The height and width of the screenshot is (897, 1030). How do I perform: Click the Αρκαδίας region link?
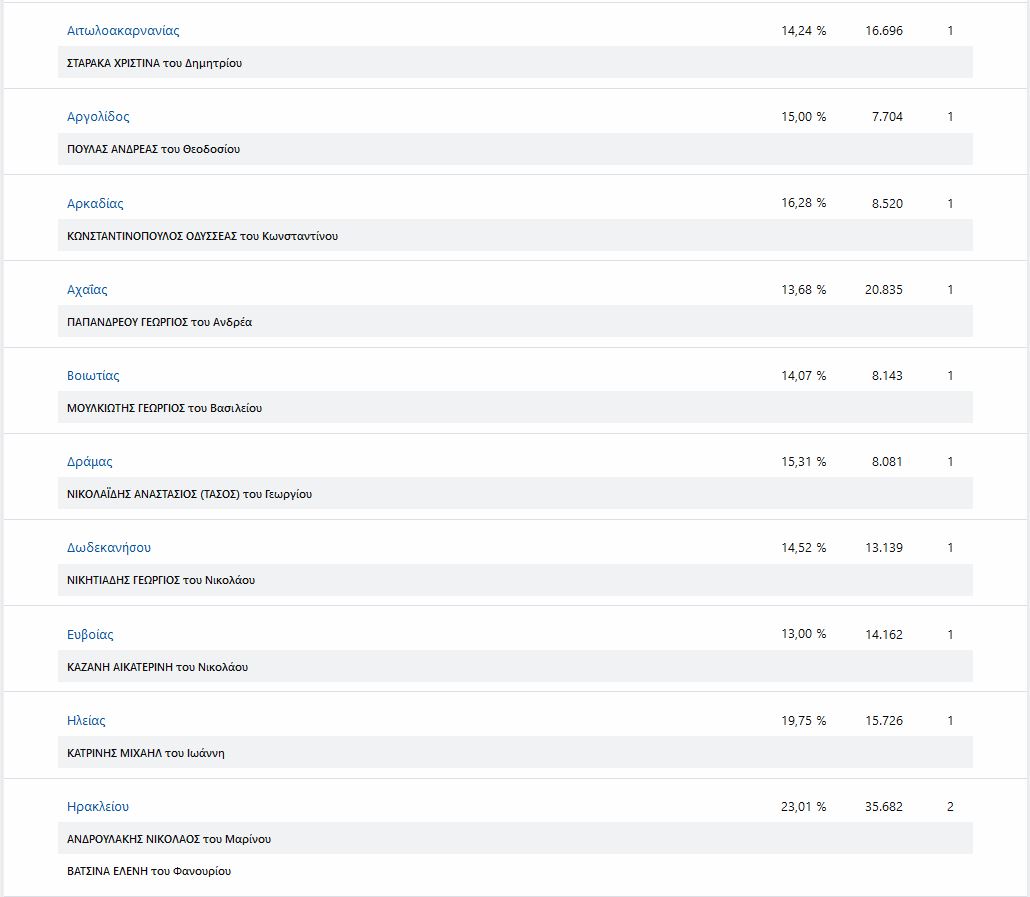[95, 204]
